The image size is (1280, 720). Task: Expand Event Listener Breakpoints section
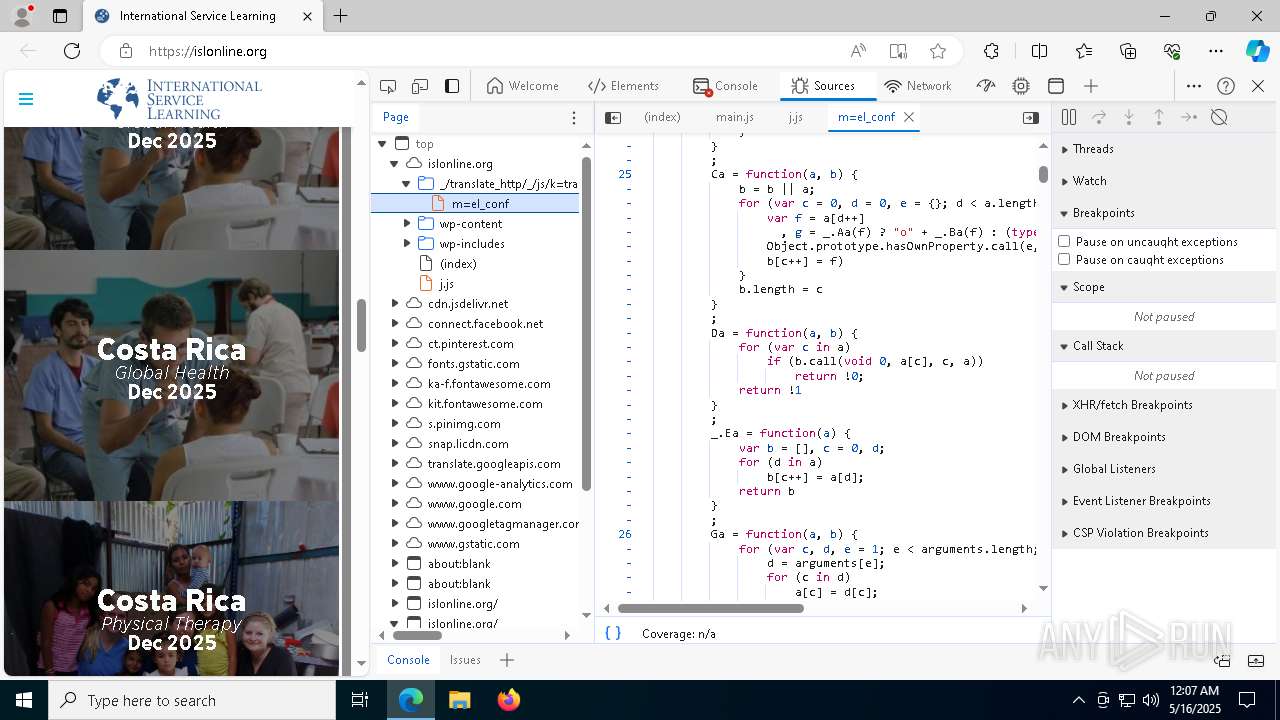pyautogui.click(x=1164, y=501)
